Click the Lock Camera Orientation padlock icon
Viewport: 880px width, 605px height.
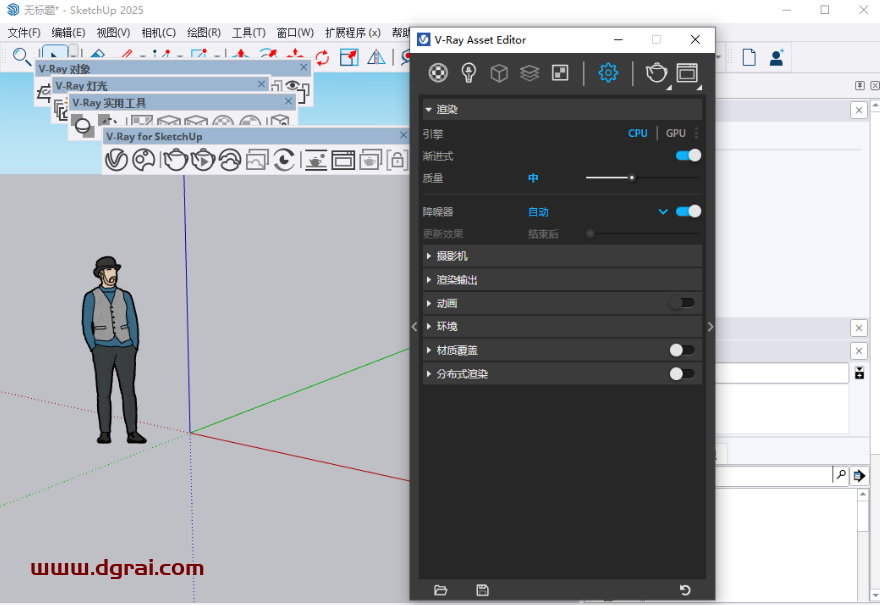[397, 160]
